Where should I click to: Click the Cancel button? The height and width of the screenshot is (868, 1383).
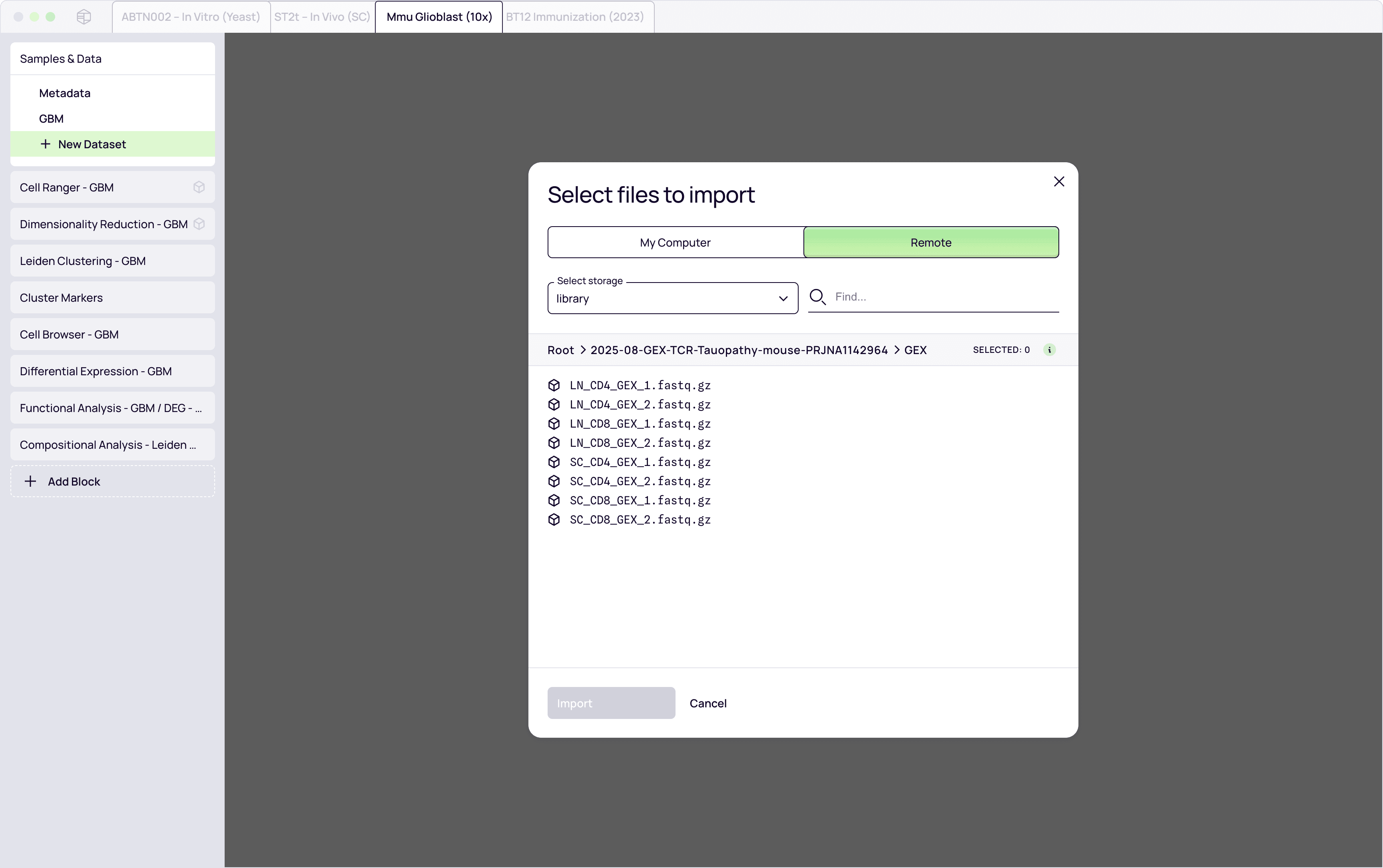coord(707,703)
